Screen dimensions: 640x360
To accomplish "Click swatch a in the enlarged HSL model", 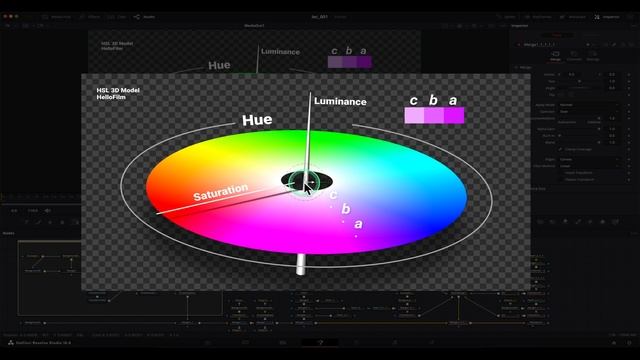I will [x=454, y=115].
